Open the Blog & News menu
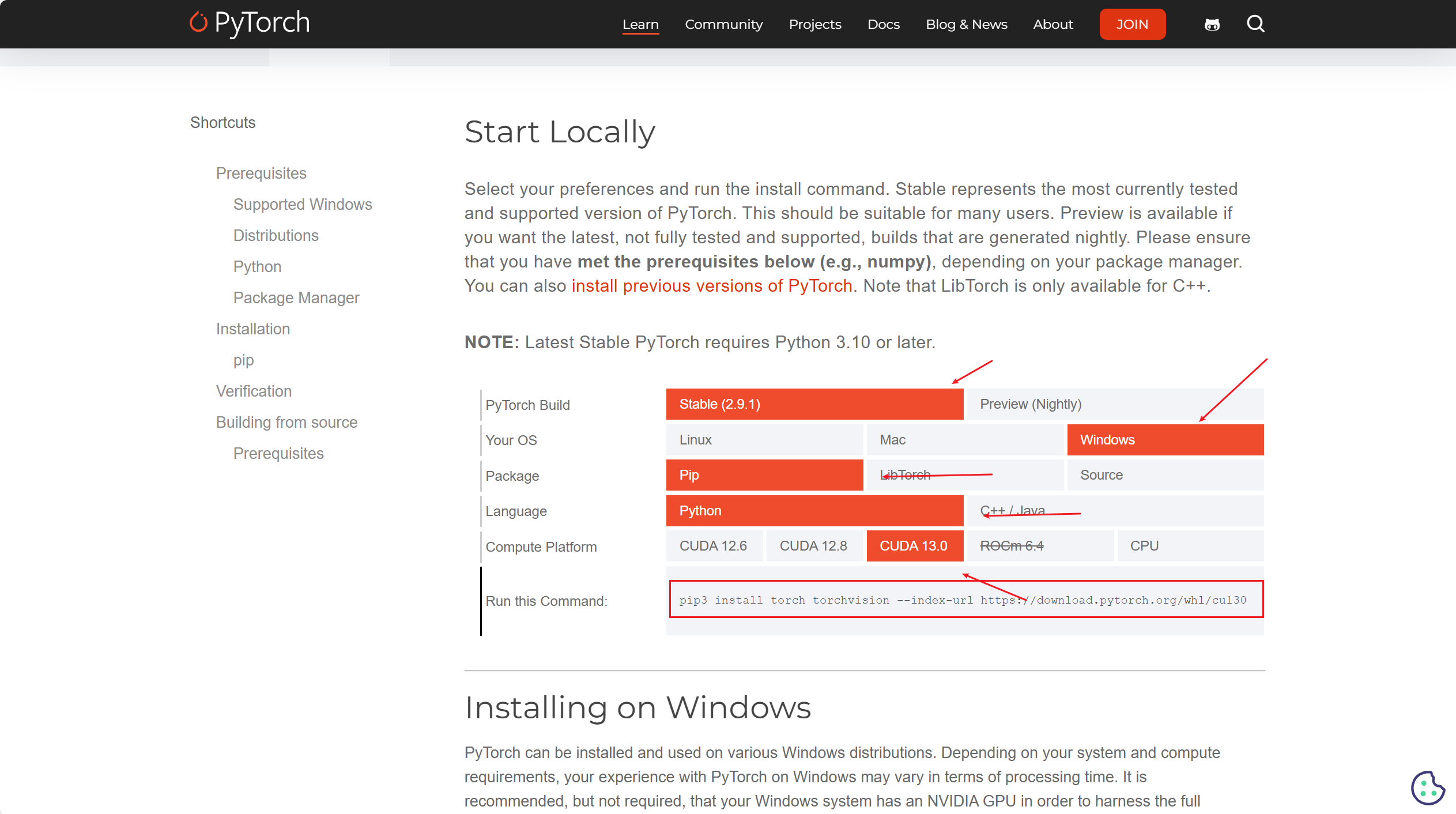The height and width of the screenshot is (814, 1456). click(x=966, y=24)
